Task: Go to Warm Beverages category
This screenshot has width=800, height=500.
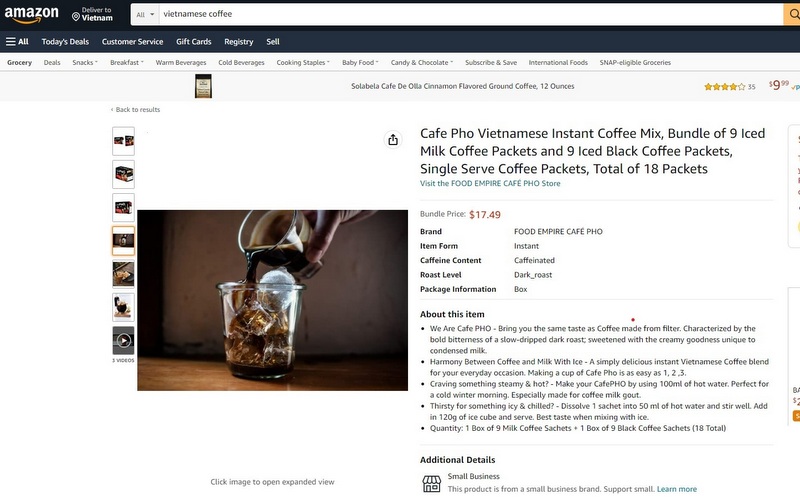Action: [181, 63]
